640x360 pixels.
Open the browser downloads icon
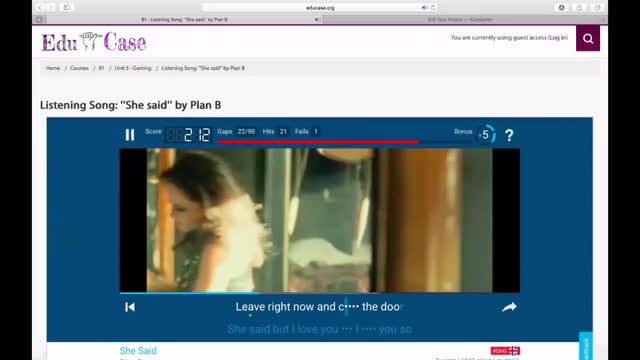point(562,7)
